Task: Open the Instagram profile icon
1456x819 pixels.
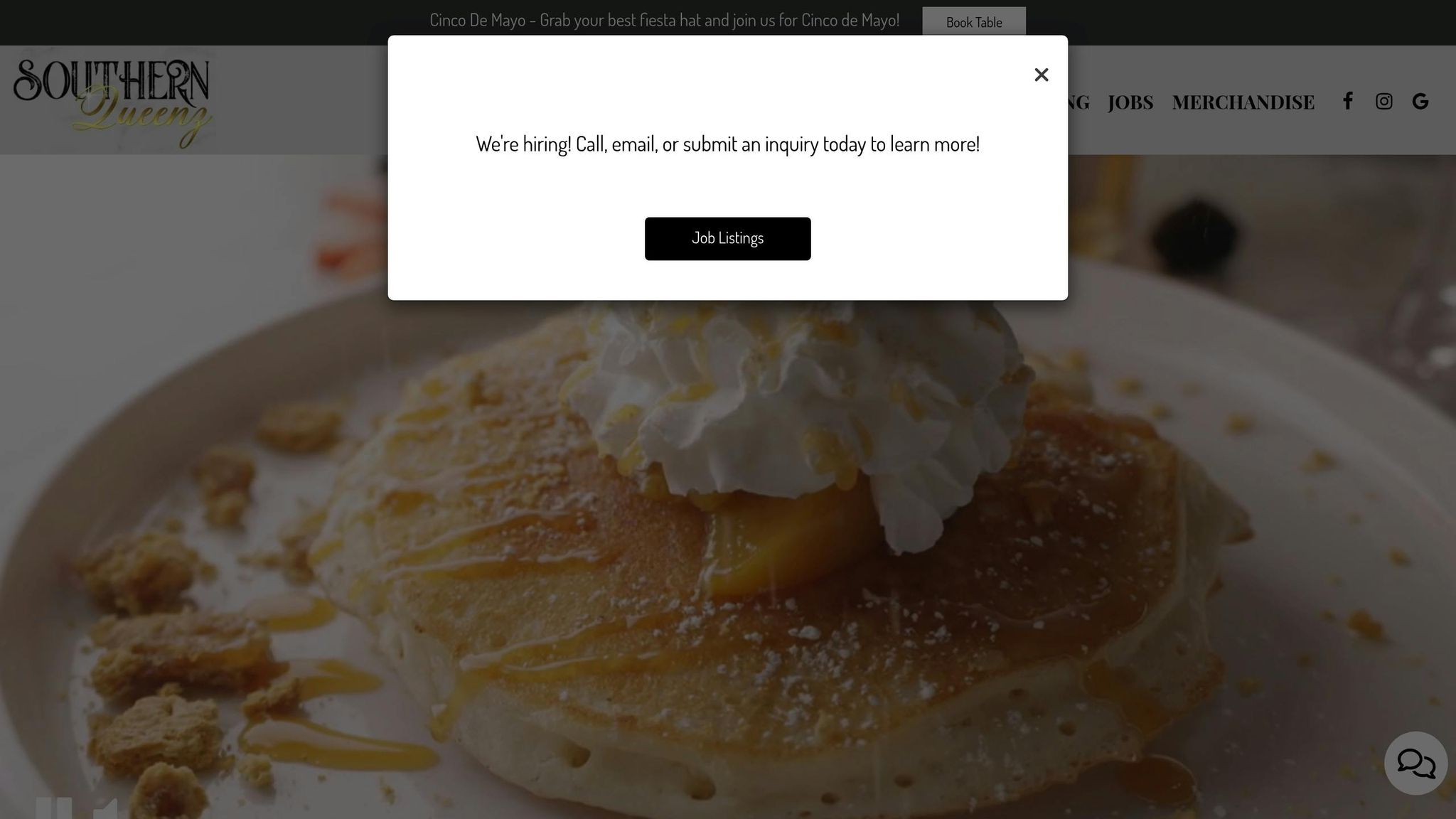Action: pyautogui.click(x=1383, y=101)
